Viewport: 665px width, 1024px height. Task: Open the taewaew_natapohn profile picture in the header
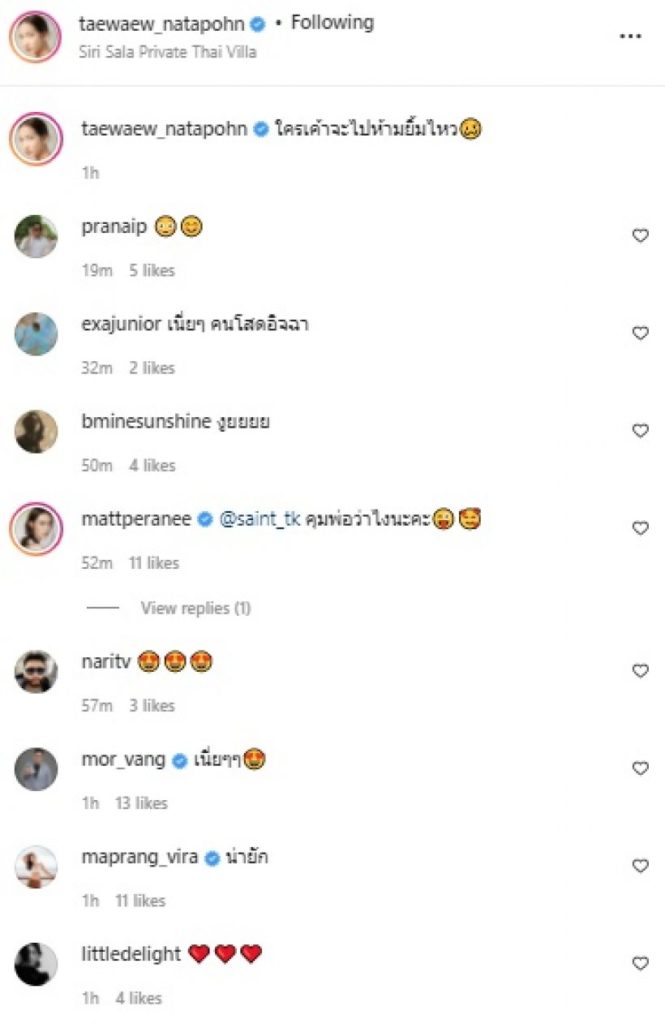coord(37,36)
